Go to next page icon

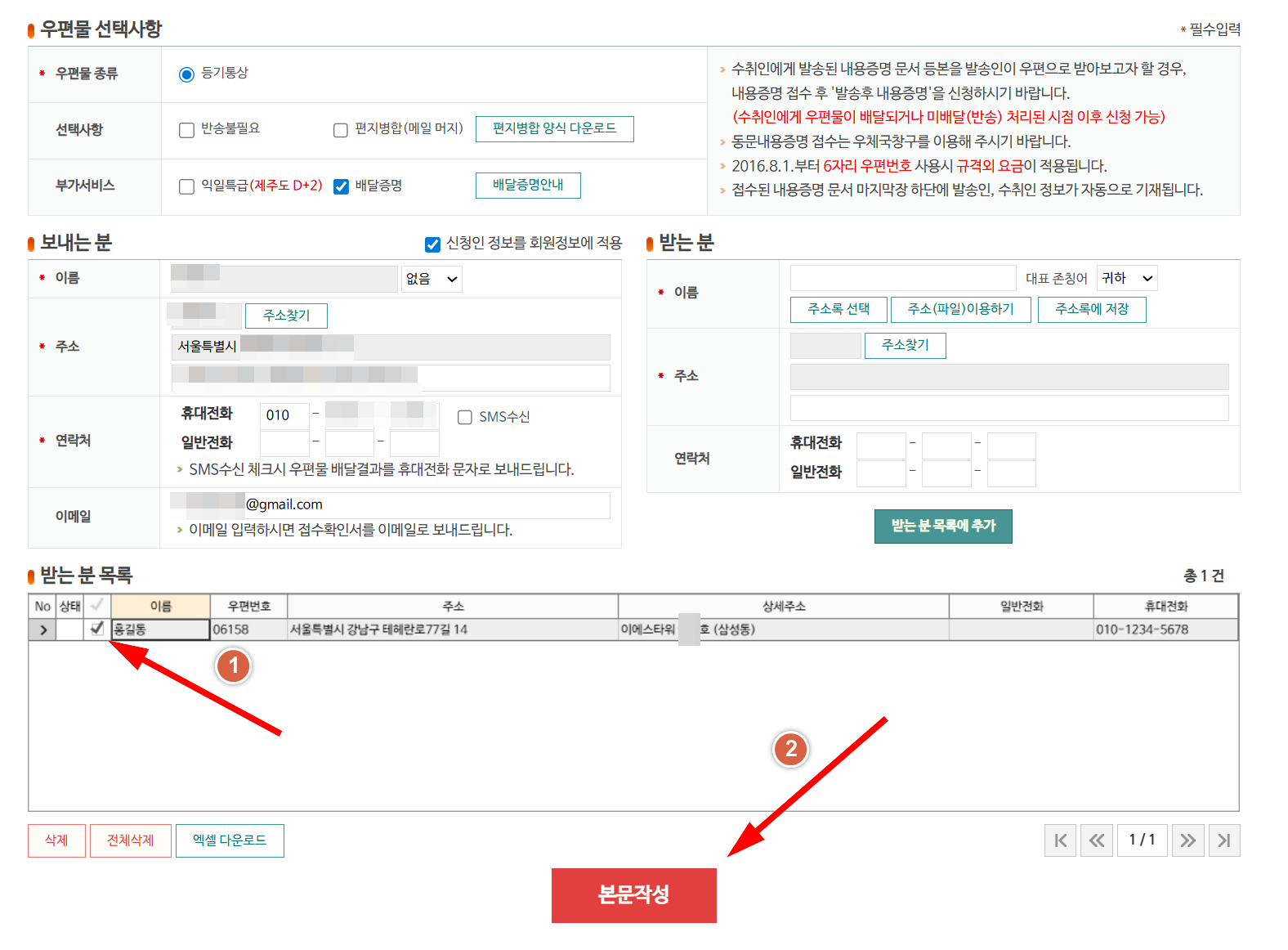(x=1188, y=840)
